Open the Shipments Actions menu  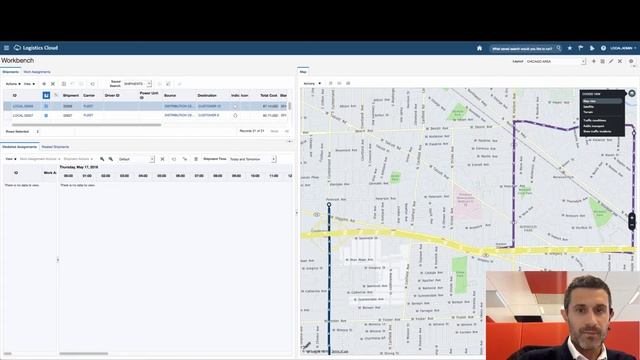(x=13, y=84)
